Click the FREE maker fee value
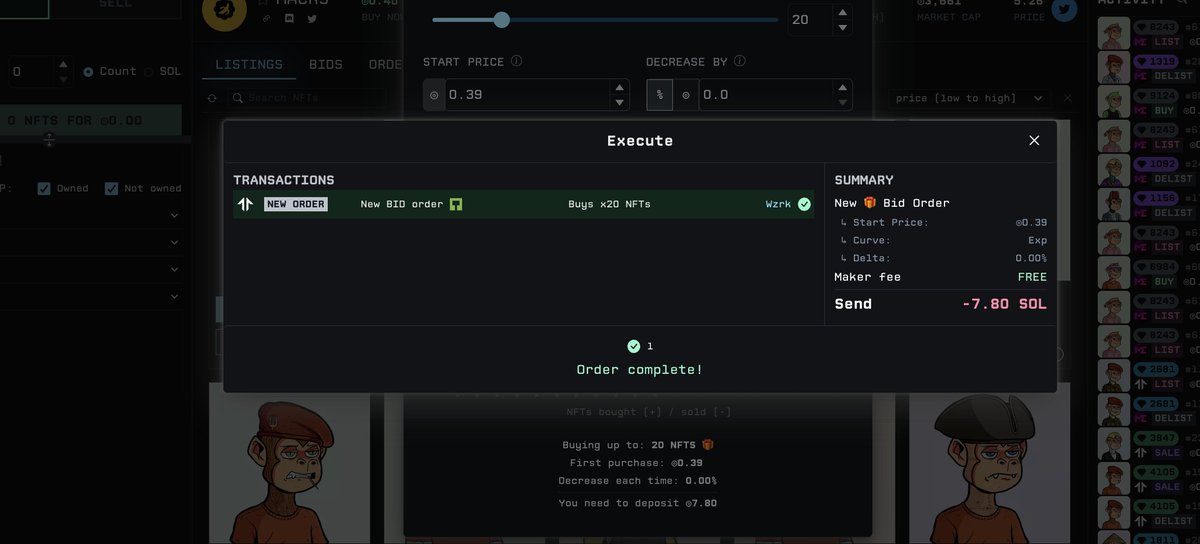This screenshot has height=544, width=1200. (1032, 277)
